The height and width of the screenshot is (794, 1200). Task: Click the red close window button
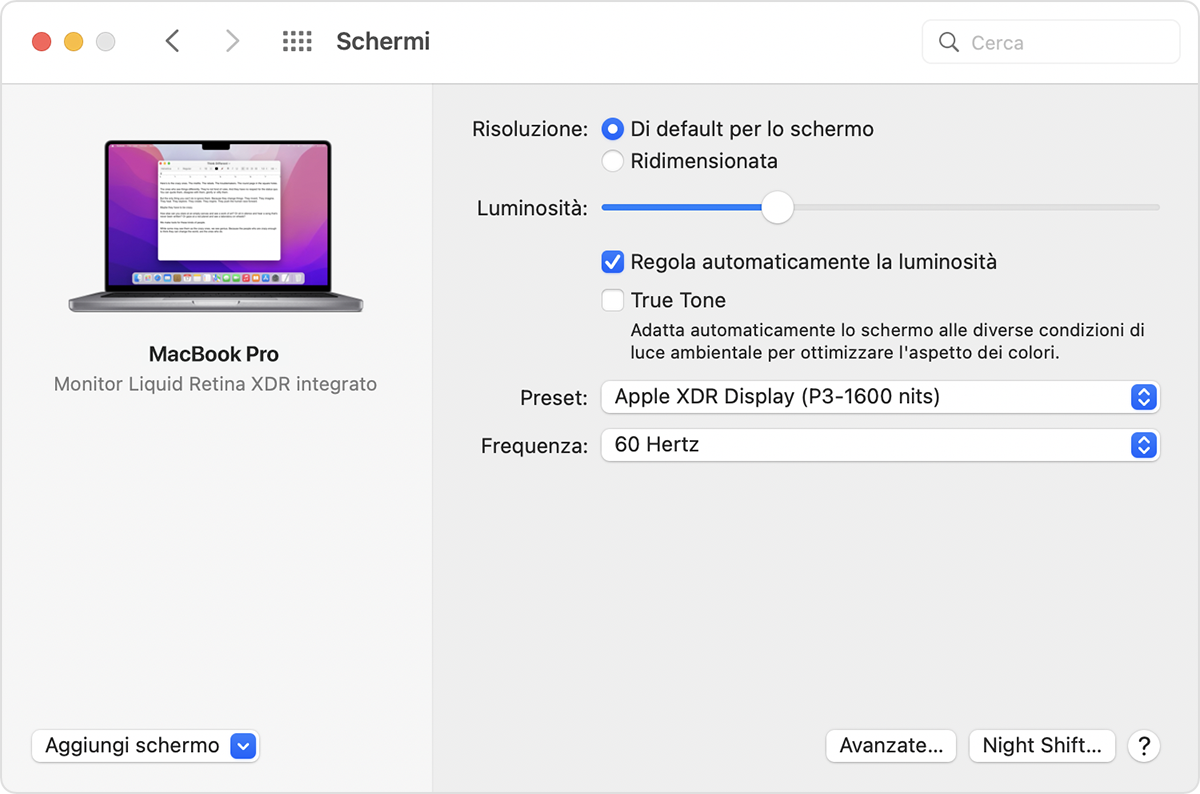tap(41, 42)
